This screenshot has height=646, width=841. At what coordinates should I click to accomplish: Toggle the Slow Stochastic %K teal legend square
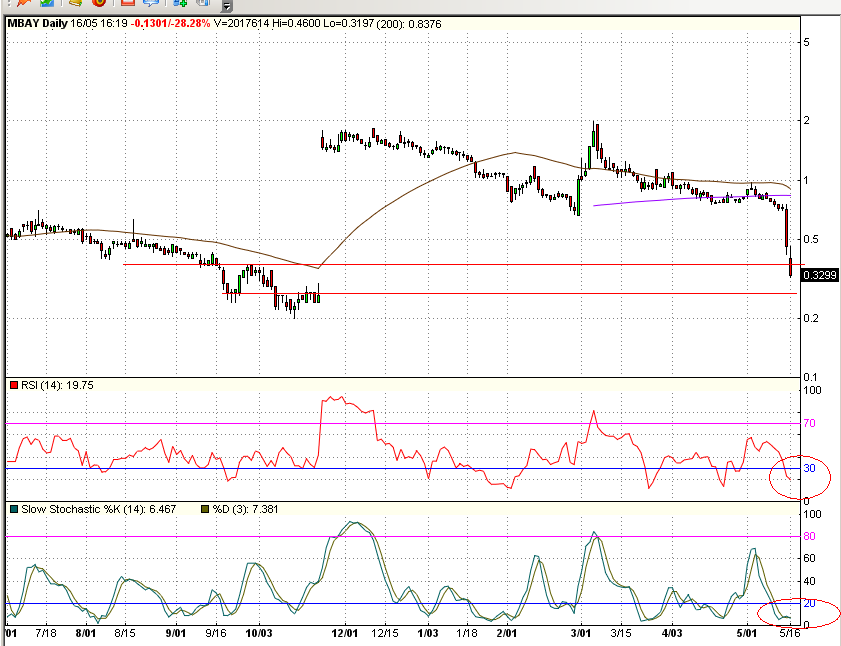pos(13,509)
